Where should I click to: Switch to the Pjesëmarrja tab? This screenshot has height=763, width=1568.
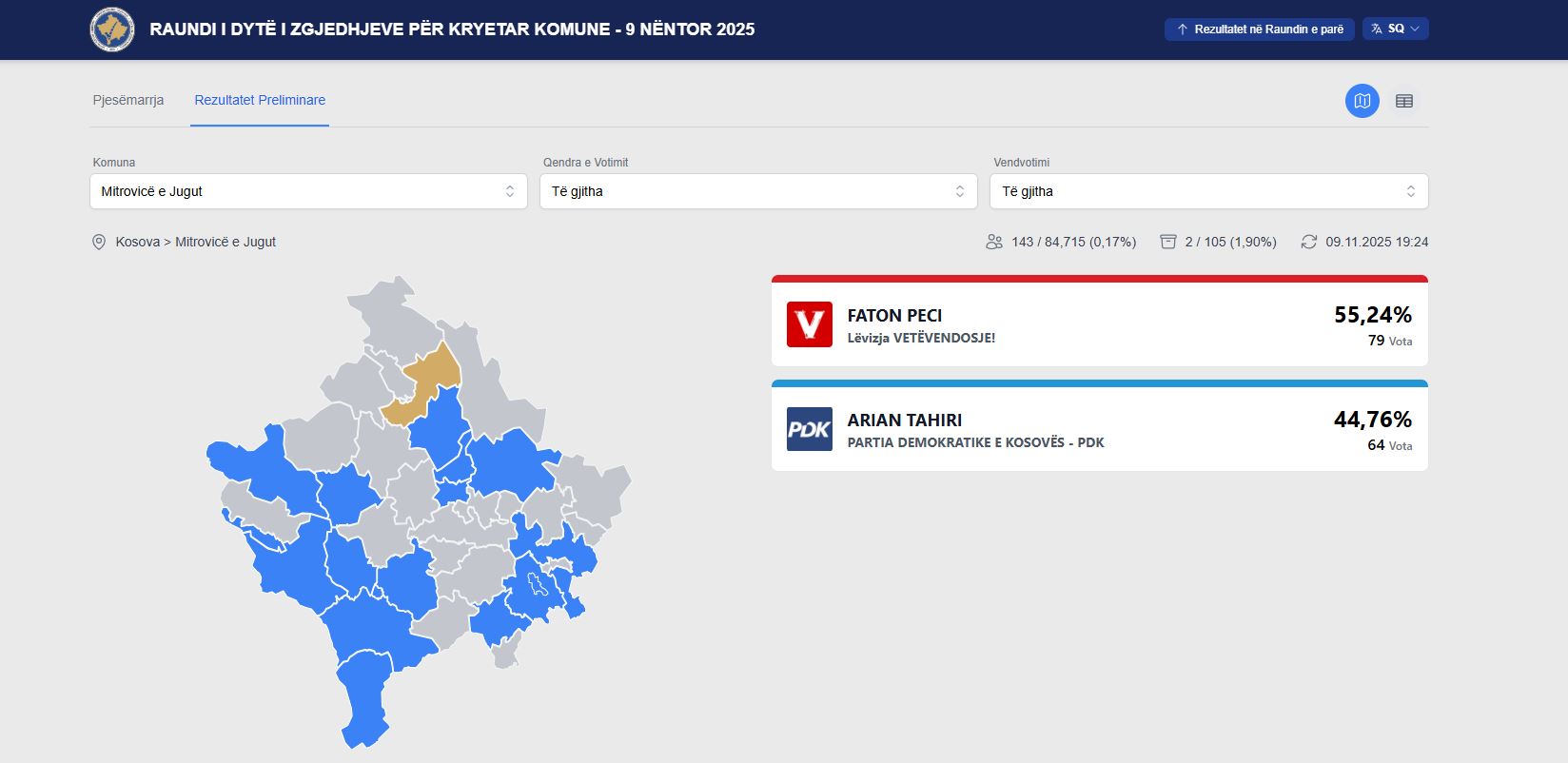coord(128,100)
